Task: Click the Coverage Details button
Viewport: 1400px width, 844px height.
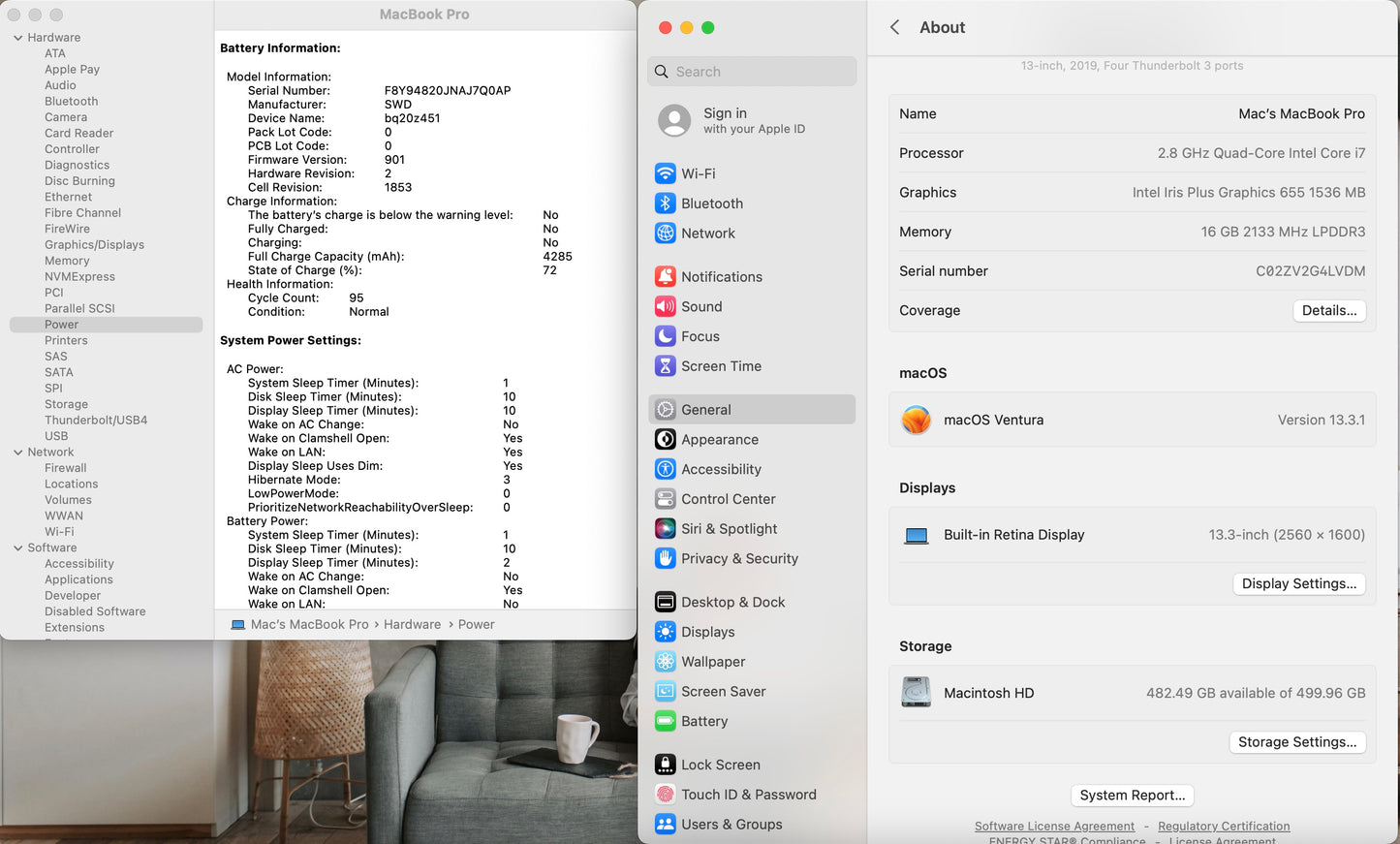Action: (x=1329, y=310)
